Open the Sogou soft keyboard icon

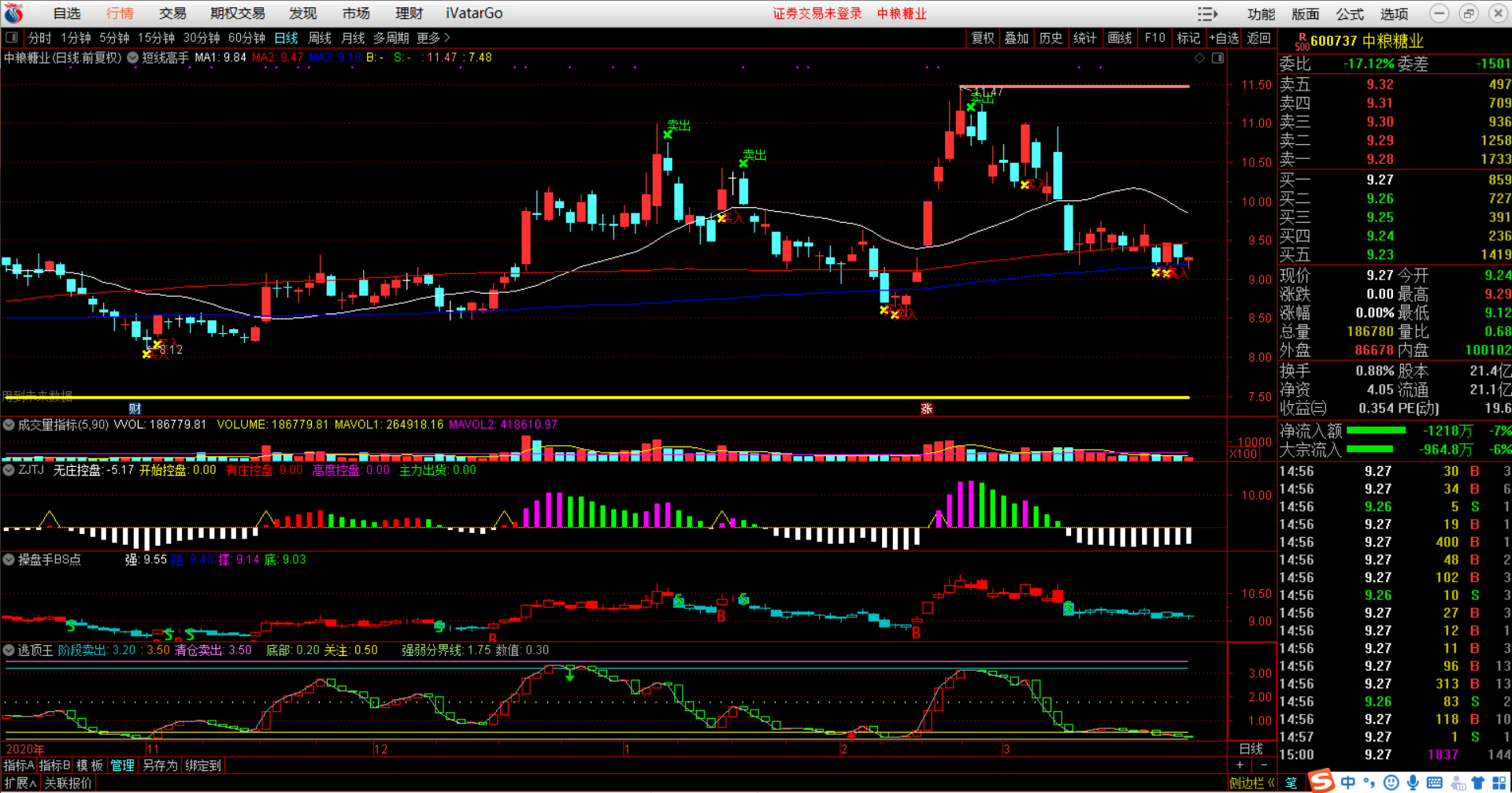click(x=1435, y=783)
